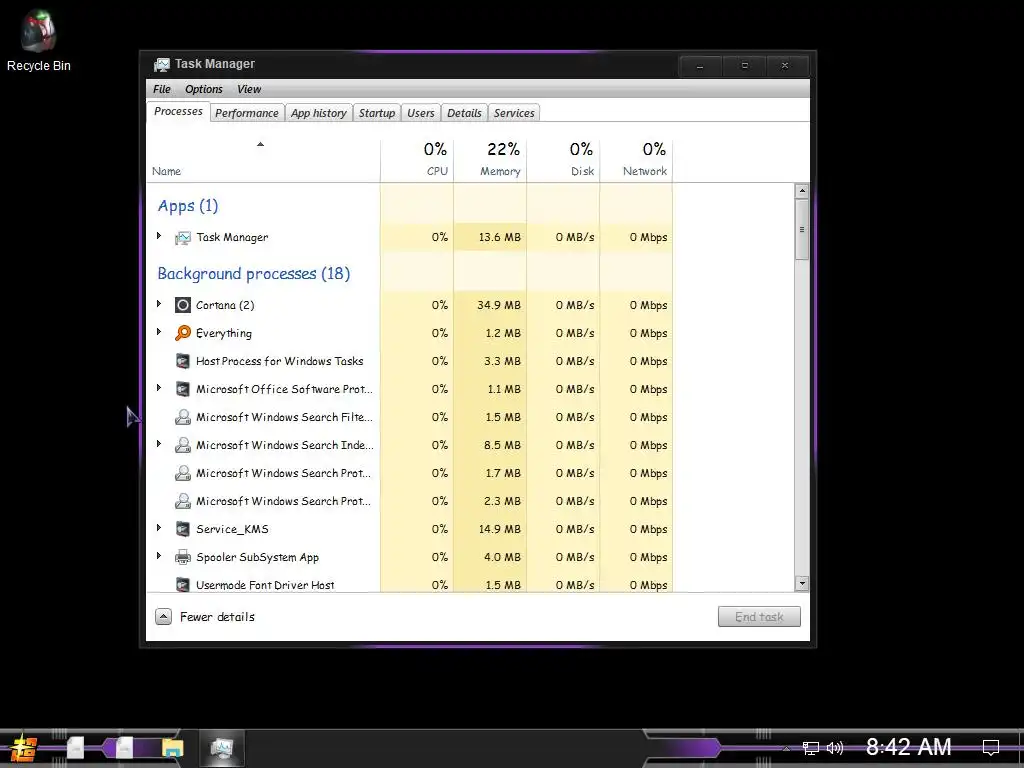Switch to the Startup tab
1024x768 pixels.
pyautogui.click(x=377, y=113)
